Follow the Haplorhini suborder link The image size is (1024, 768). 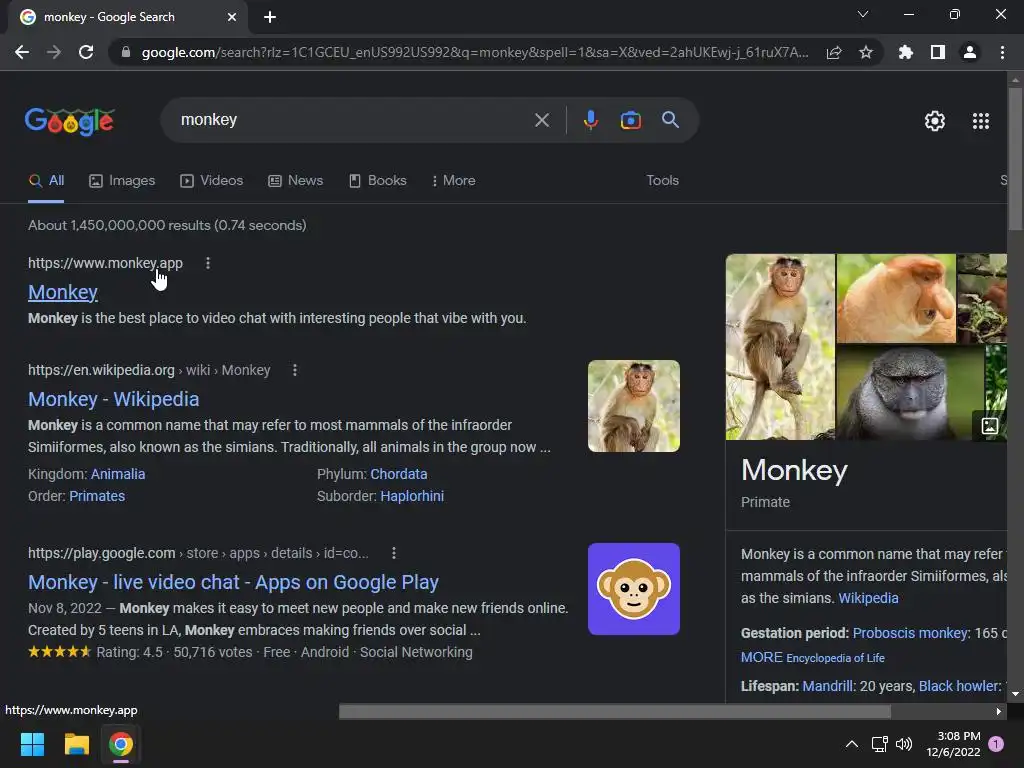tap(412, 496)
